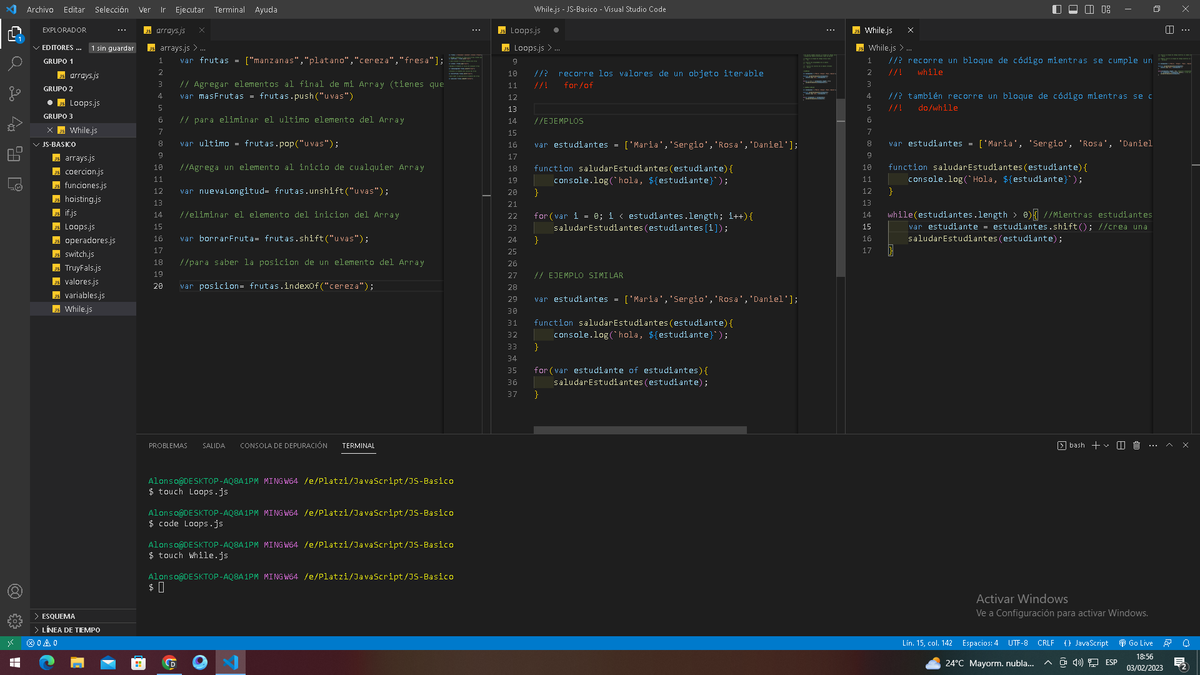Toggle the bottom panel layout button
This screenshot has width=1200, height=675.
(1074, 9)
